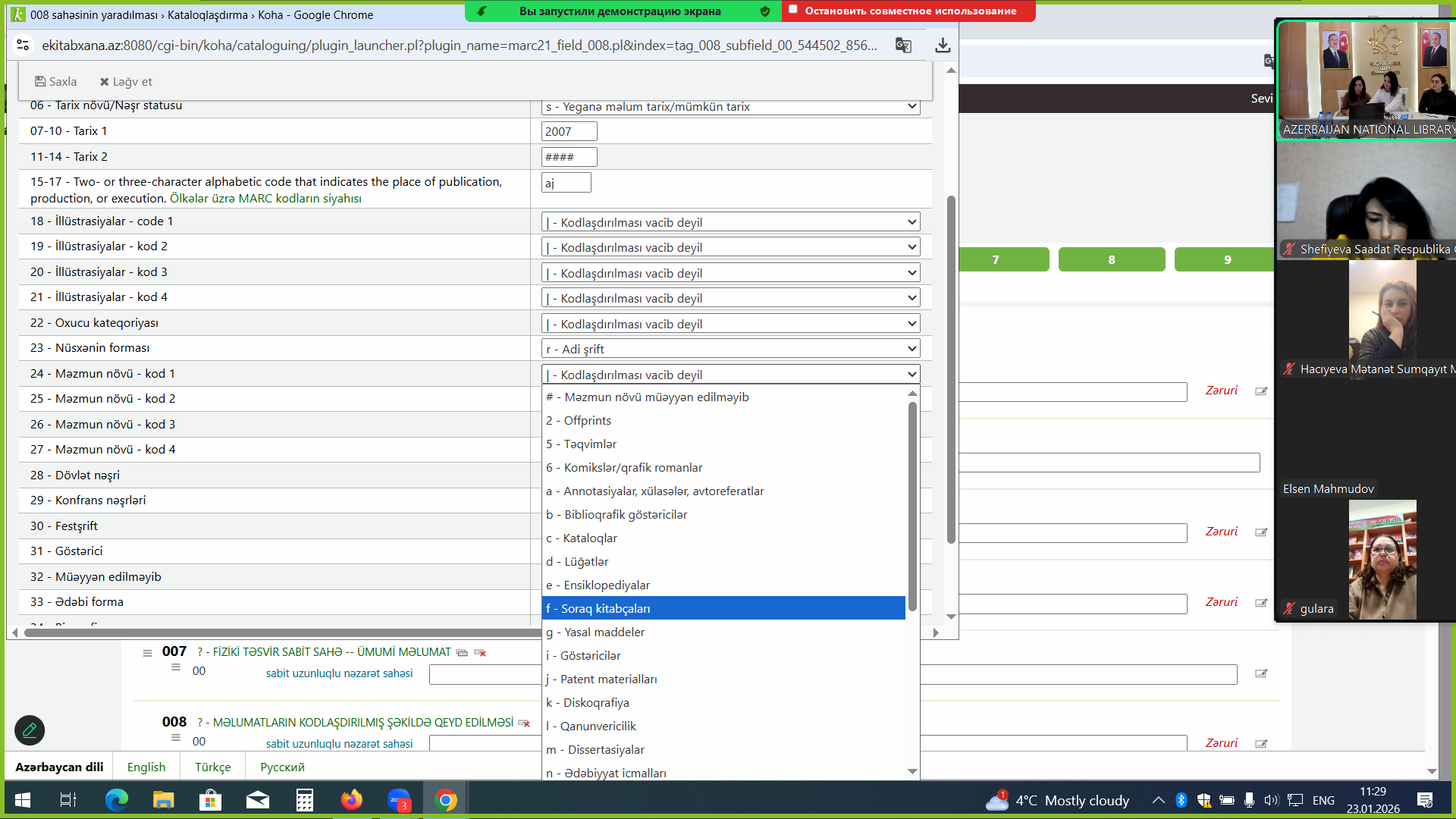Viewport: 1456px width, 819px height.
Task: Click the site settings icon left of URL
Action: (x=24, y=45)
